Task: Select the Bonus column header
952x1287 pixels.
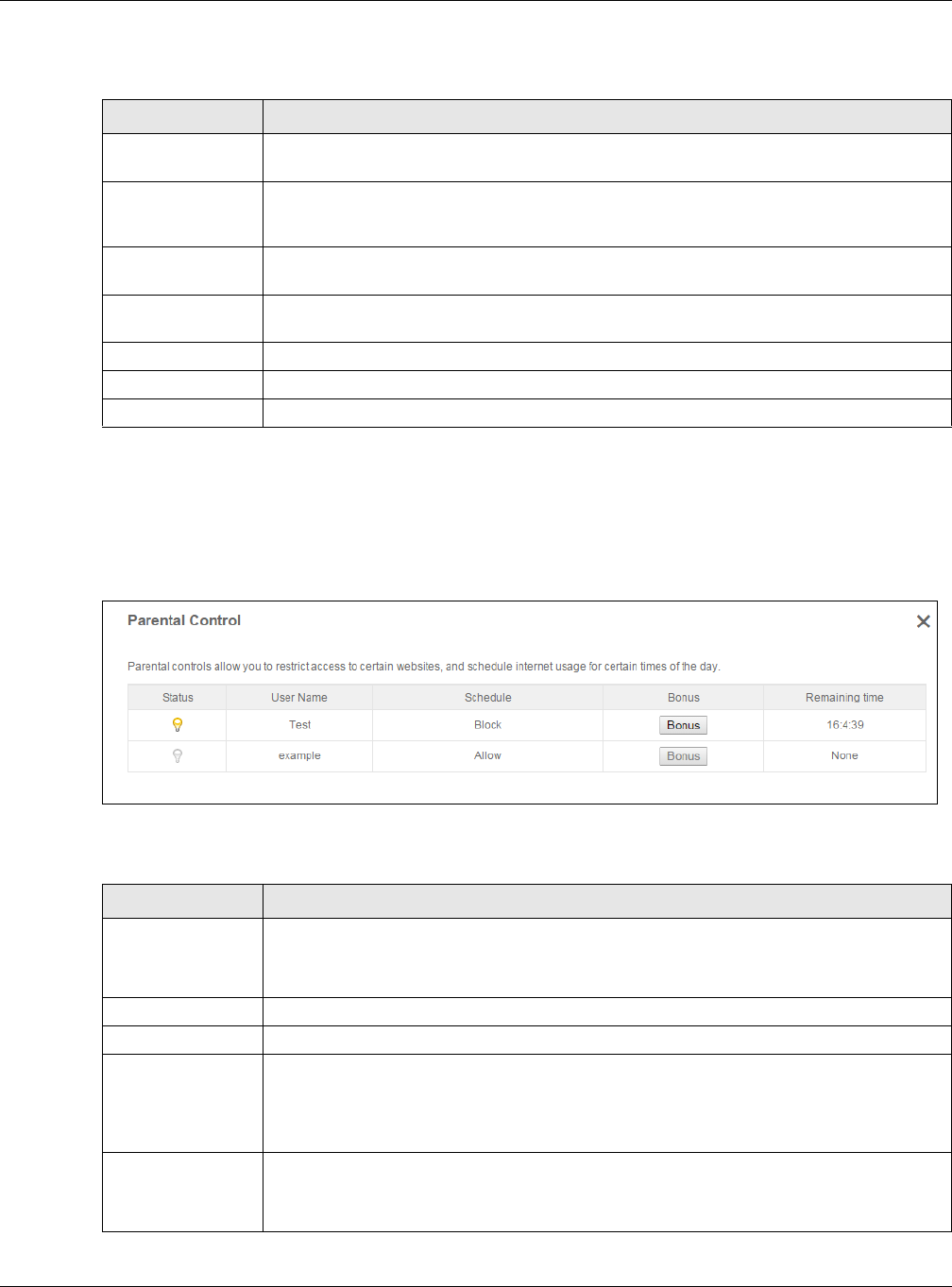Action: pos(684,698)
